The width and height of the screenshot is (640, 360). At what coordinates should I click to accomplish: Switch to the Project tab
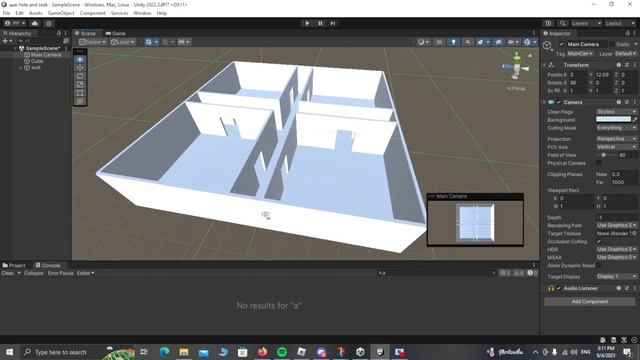coord(14,265)
